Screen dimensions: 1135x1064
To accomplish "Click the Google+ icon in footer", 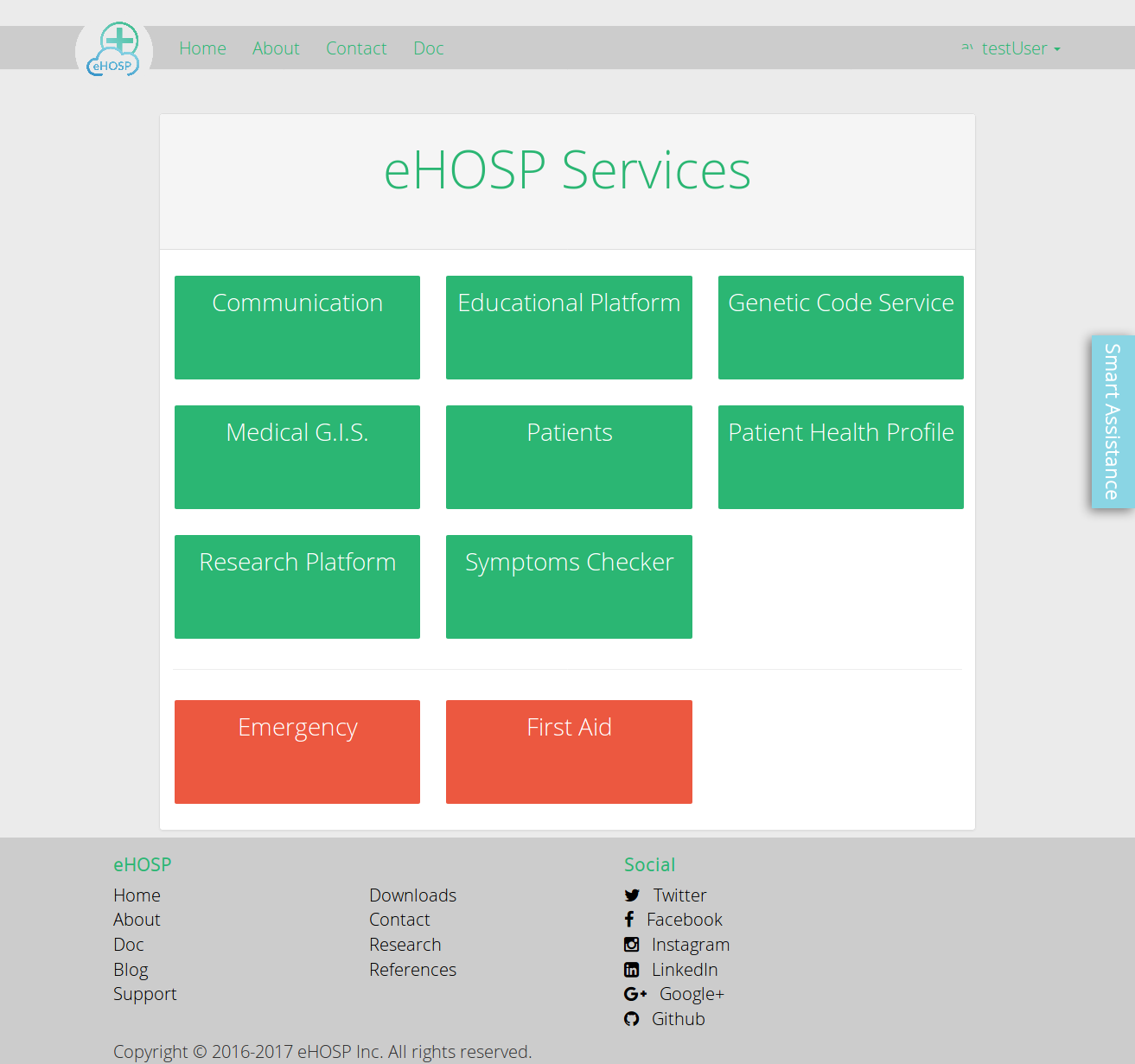I will [635, 994].
